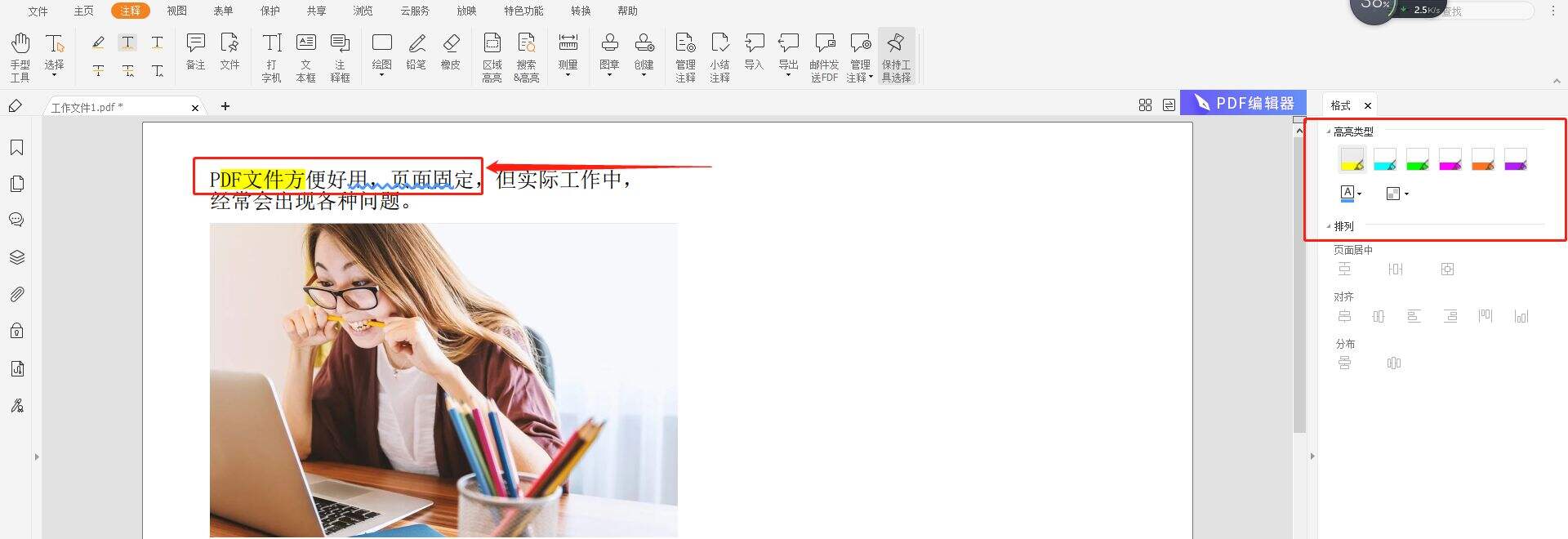Switch to the 云服务 tab
This screenshot has height=539, width=1568.
tap(415, 11)
